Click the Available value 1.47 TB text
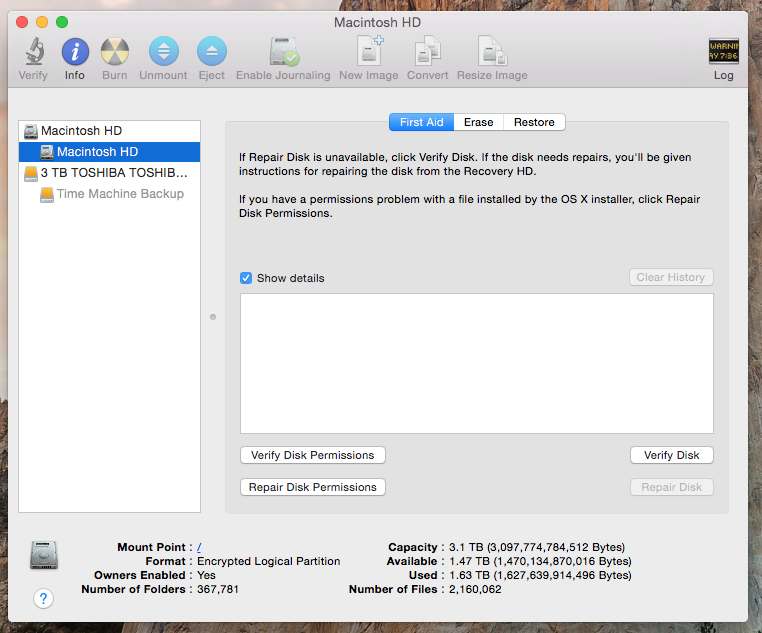Image resolution: width=762 pixels, height=633 pixels. pyautogui.click(x=540, y=562)
